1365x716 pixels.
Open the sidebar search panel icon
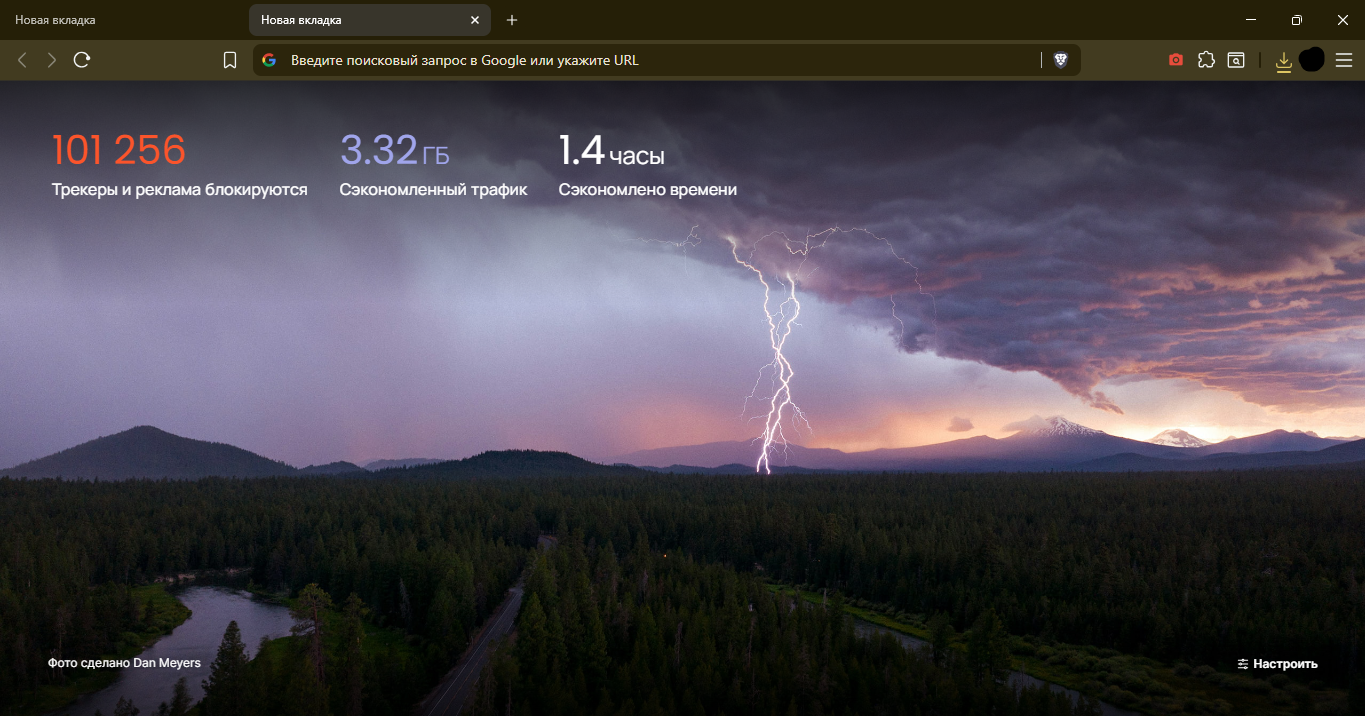tap(1236, 60)
